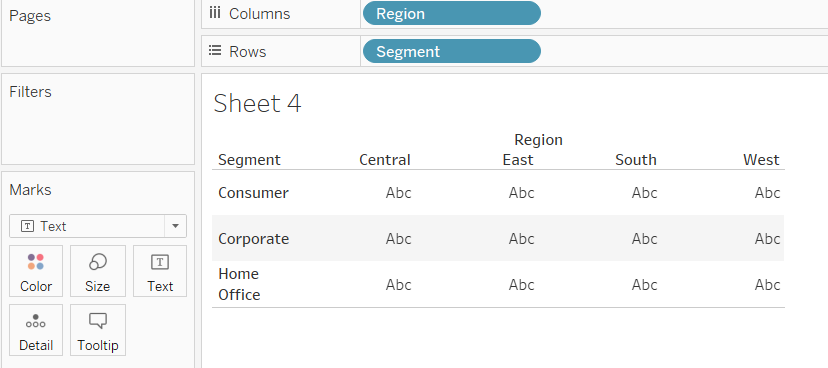
Task: Open the Color marks card
Action: [36, 271]
